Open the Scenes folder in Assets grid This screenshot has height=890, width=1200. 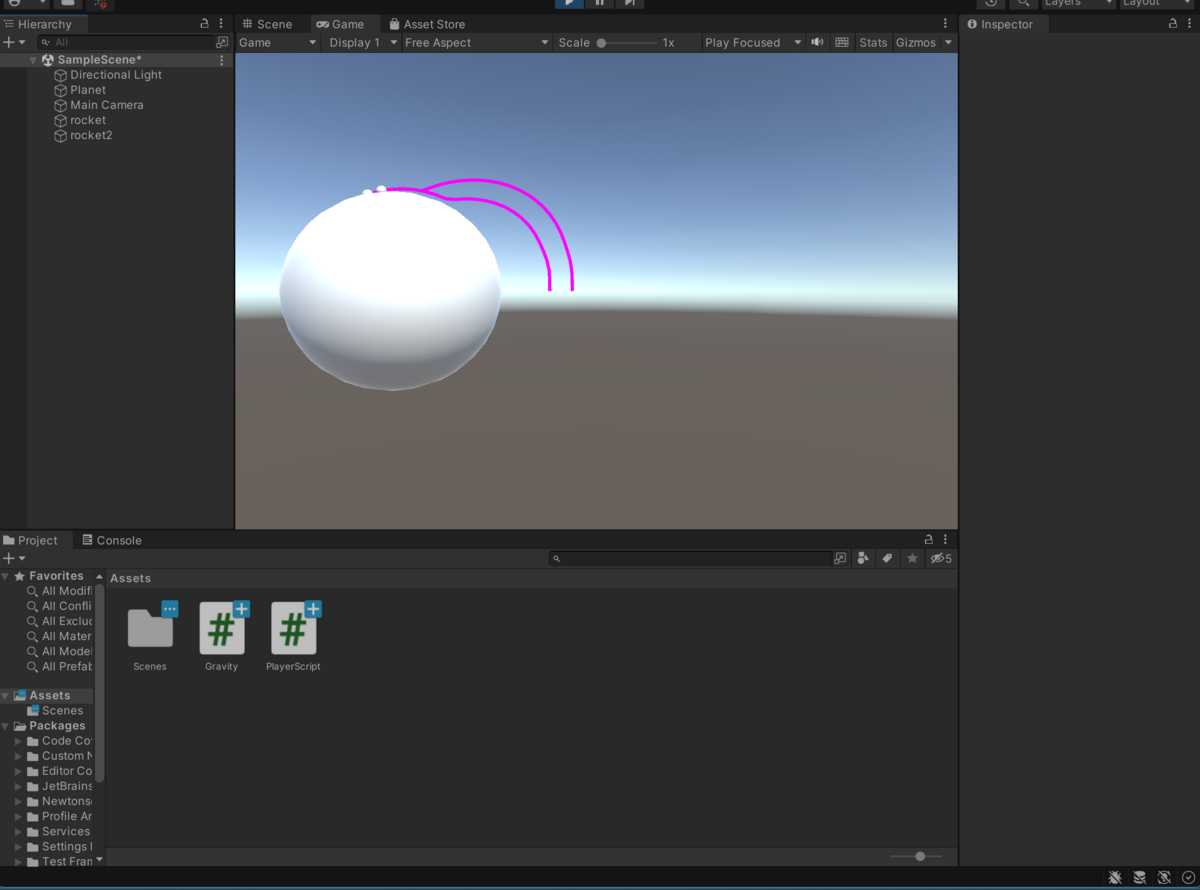coord(150,630)
